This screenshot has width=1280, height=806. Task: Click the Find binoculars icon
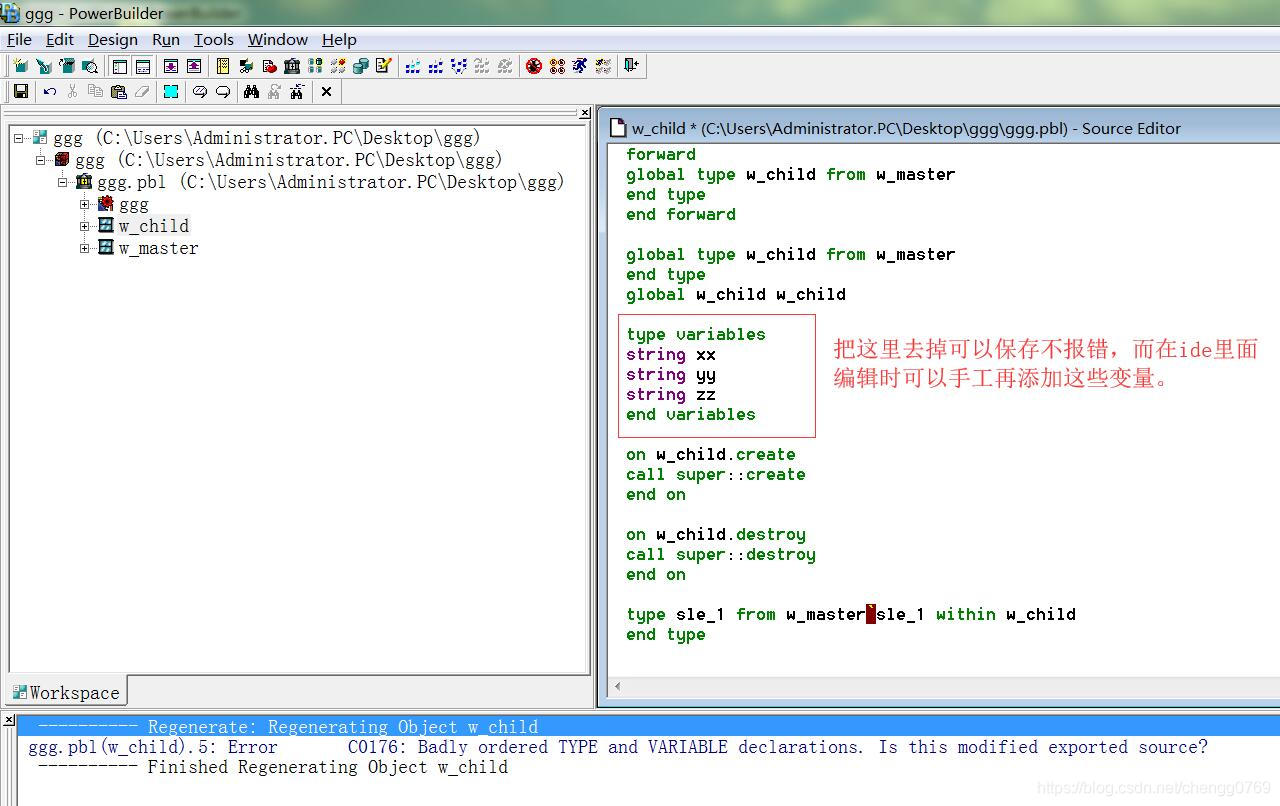pos(251,92)
